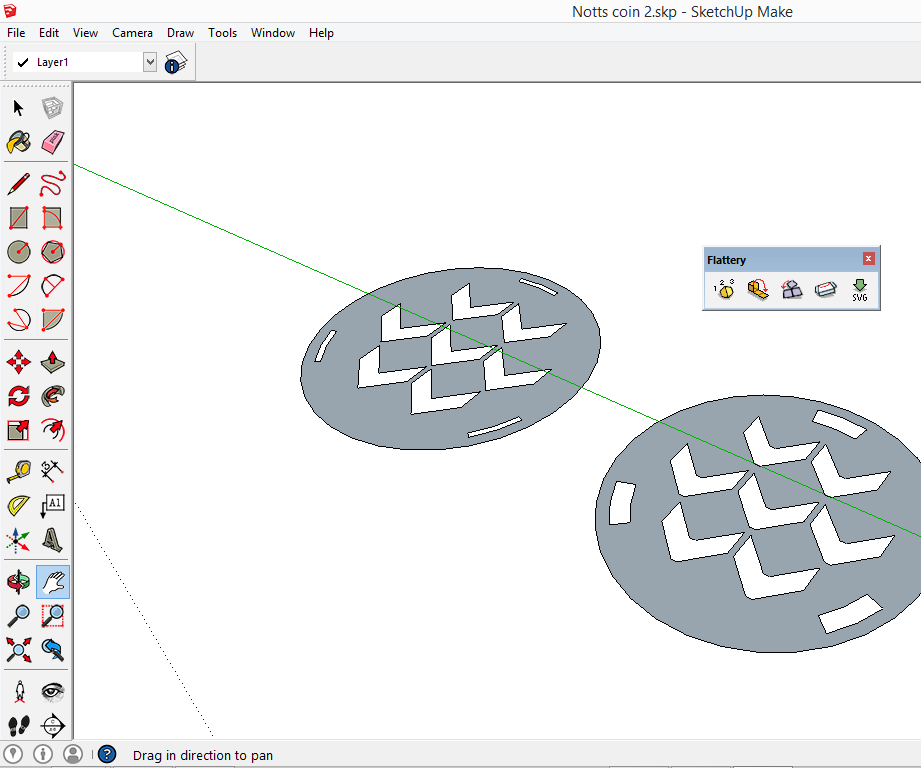Screen dimensions: 921x768
Task: Open the Layer1 dropdown list
Action: pos(150,61)
